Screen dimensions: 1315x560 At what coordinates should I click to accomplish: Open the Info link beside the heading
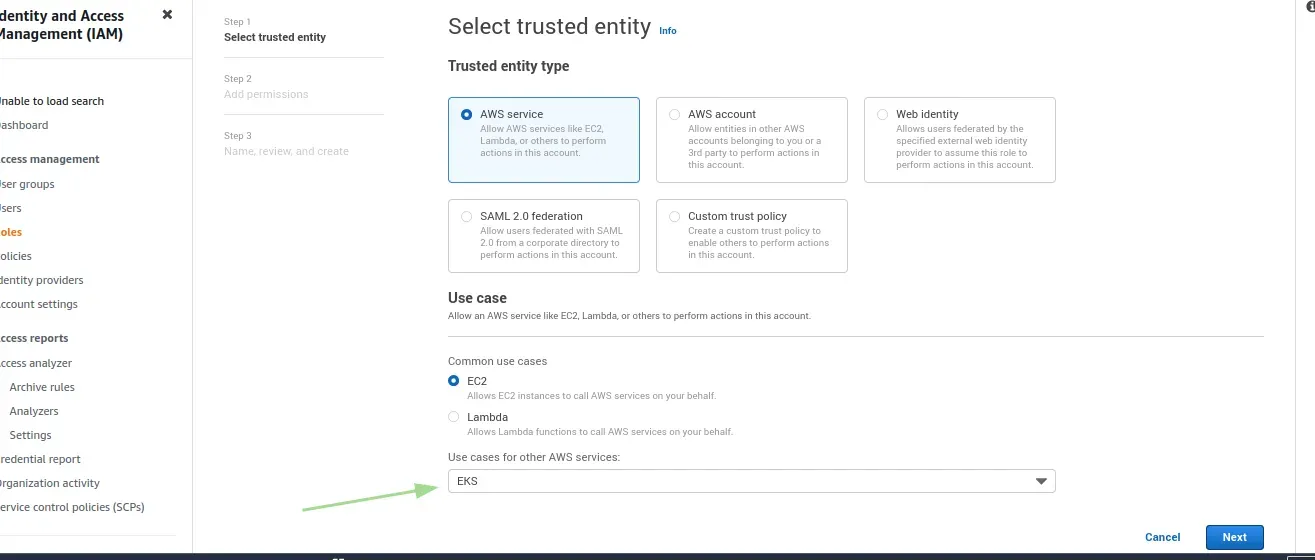tap(668, 31)
